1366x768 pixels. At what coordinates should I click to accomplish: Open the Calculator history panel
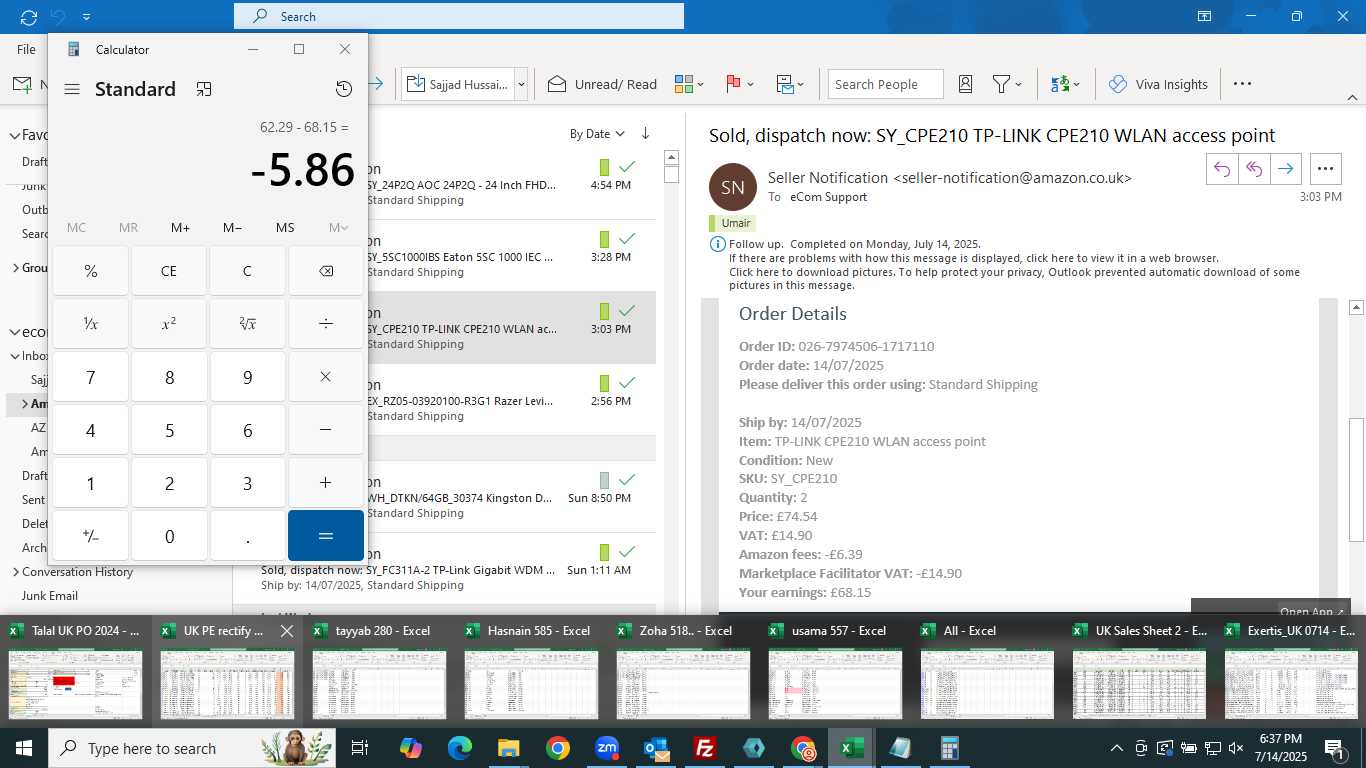point(344,89)
